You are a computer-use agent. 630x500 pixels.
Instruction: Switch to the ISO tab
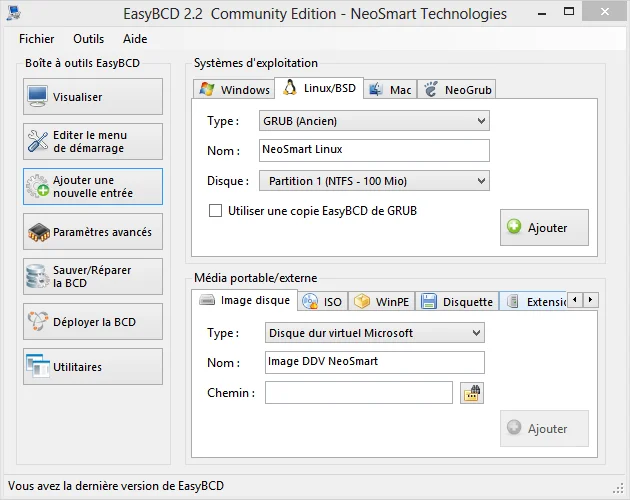click(323, 301)
